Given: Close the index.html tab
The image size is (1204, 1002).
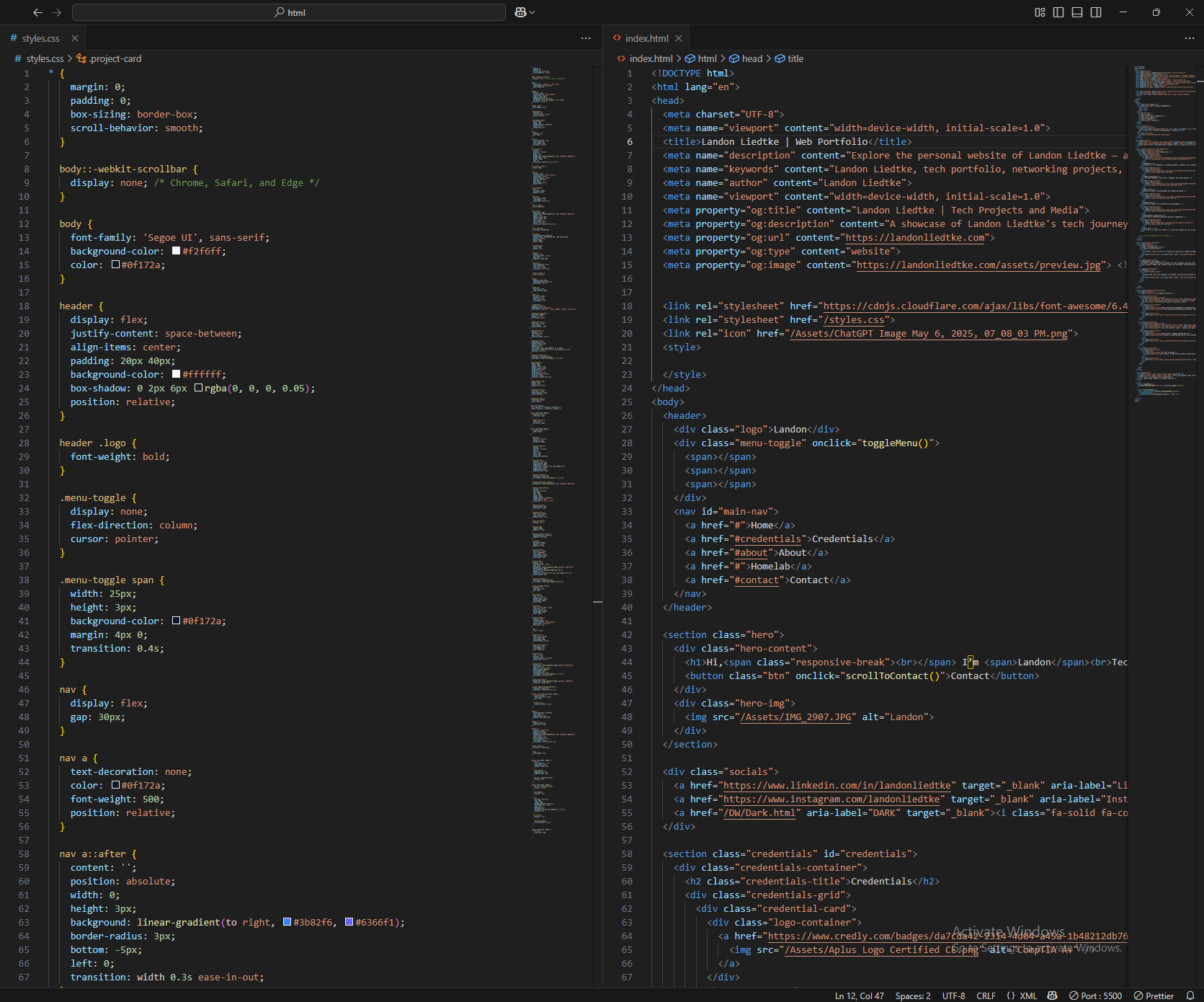Looking at the screenshot, I should point(679,38).
